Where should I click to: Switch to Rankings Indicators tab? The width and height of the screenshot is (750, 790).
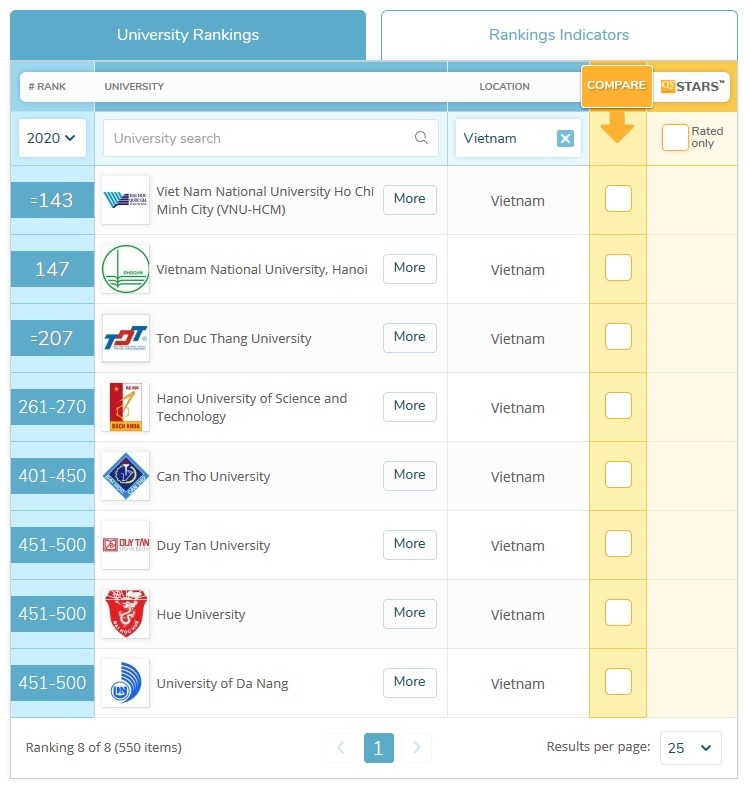559,35
